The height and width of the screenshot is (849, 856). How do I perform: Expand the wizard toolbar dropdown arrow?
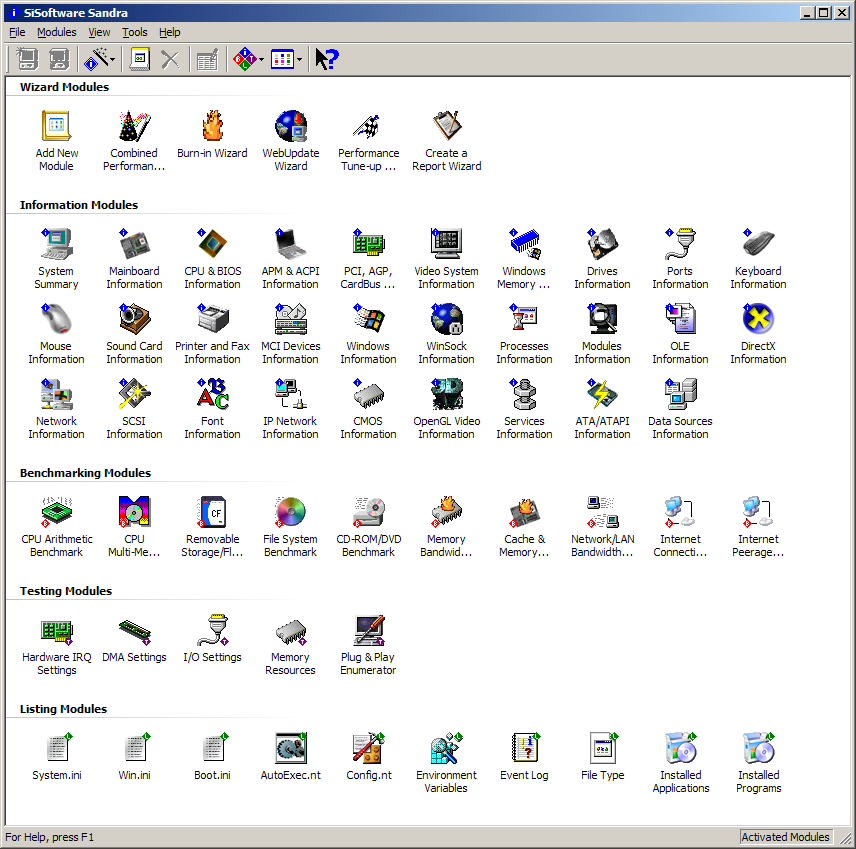pos(112,59)
